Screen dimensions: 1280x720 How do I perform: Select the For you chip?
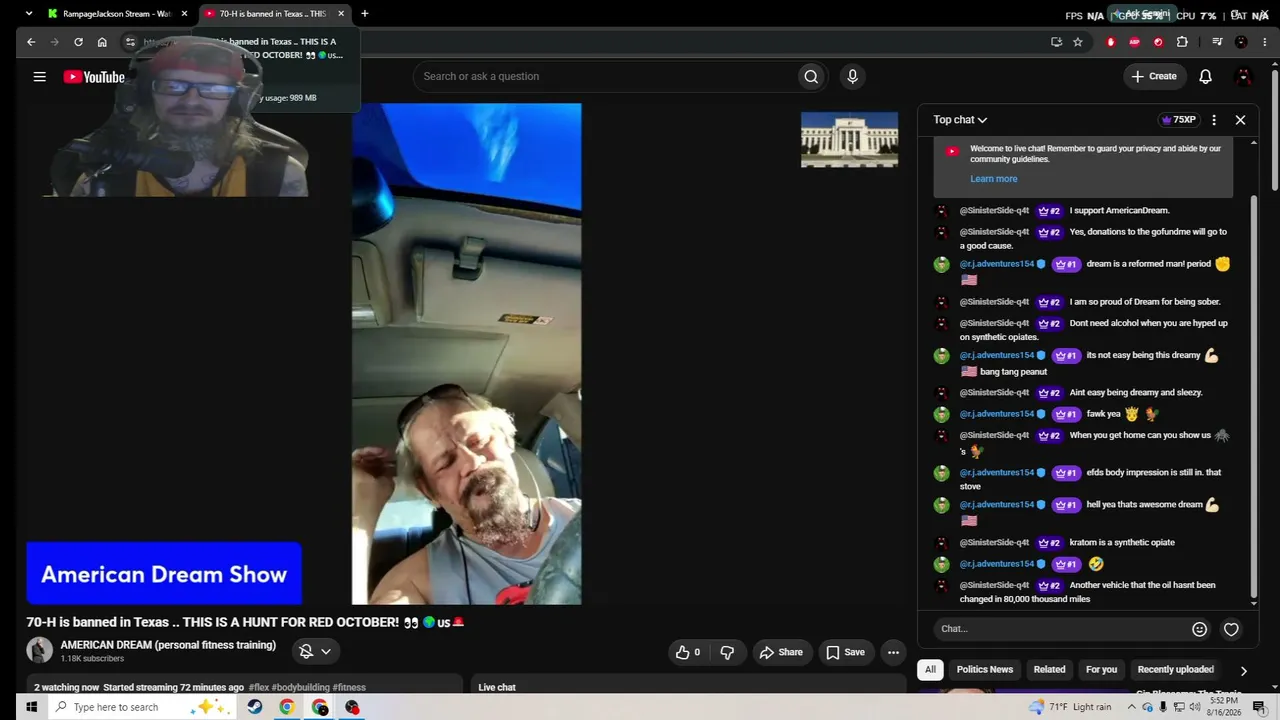pyautogui.click(x=1101, y=670)
